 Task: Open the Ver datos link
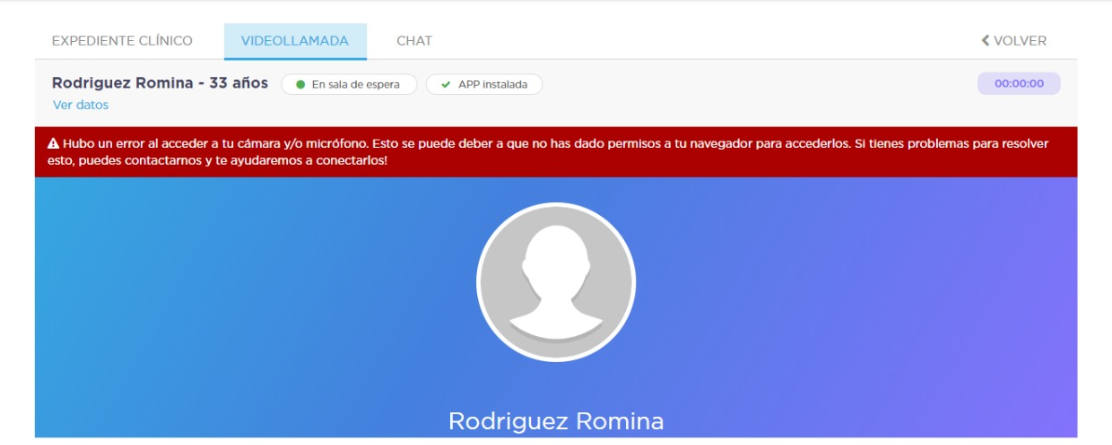pos(81,105)
